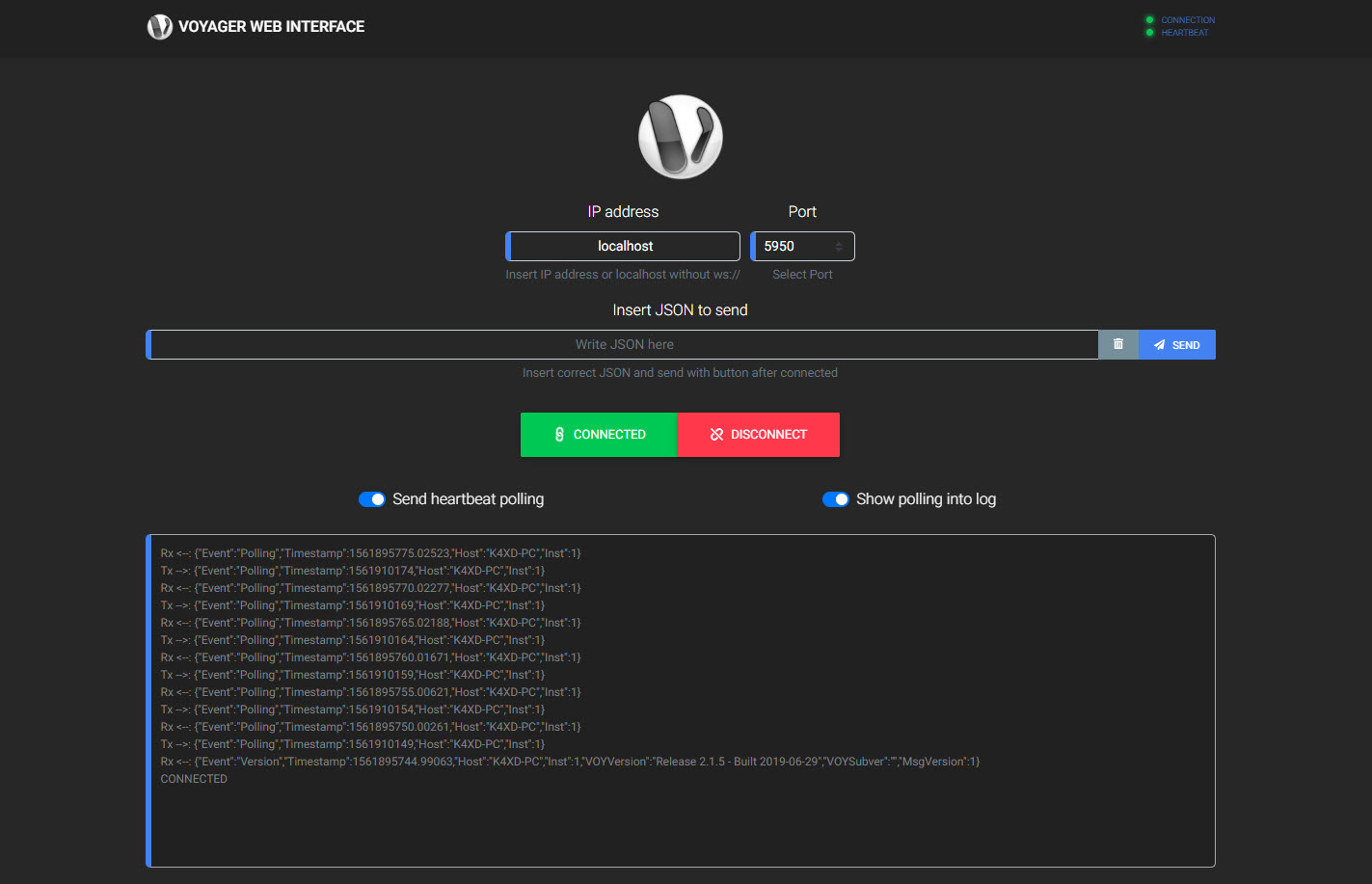Image resolution: width=1372 pixels, height=884 pixels.
Task: Click the large Voyager sphere logo
Action: coord(681,137)
